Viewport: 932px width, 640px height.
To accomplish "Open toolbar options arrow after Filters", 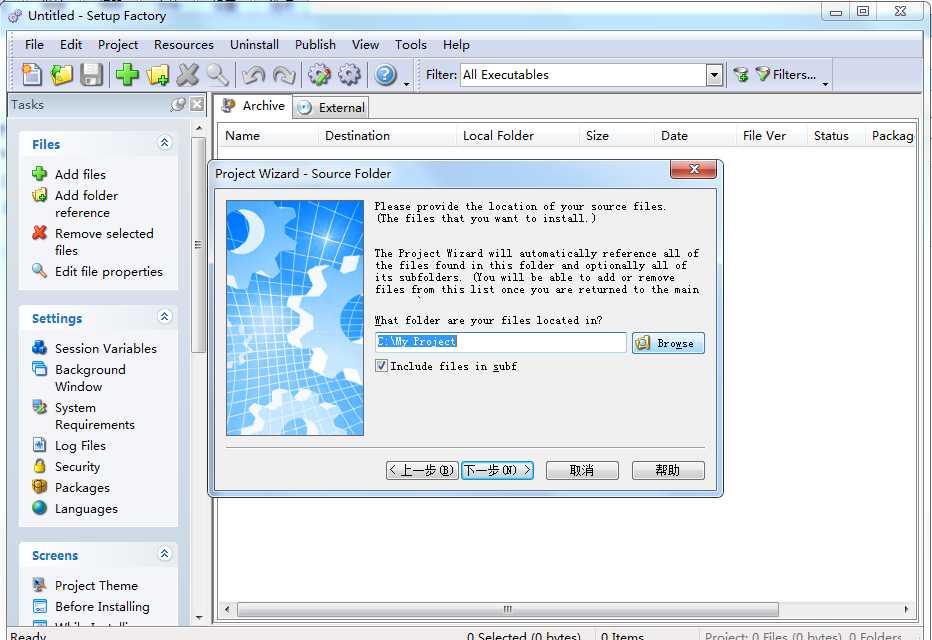I will click(x=825, y=83).
